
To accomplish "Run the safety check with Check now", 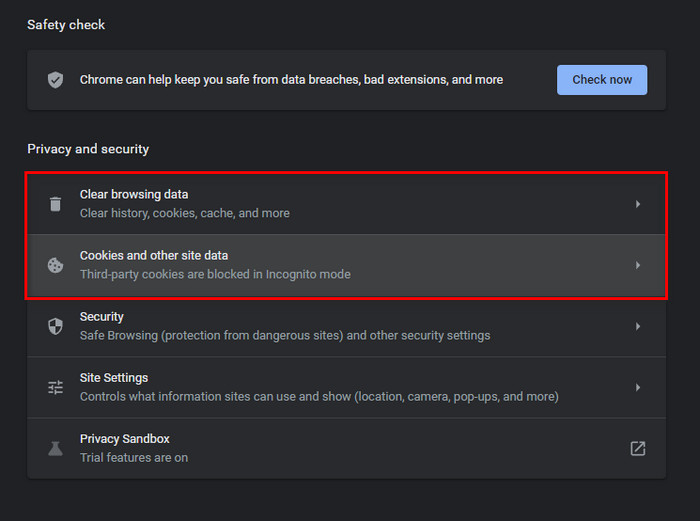I will [x=602, y=80].
